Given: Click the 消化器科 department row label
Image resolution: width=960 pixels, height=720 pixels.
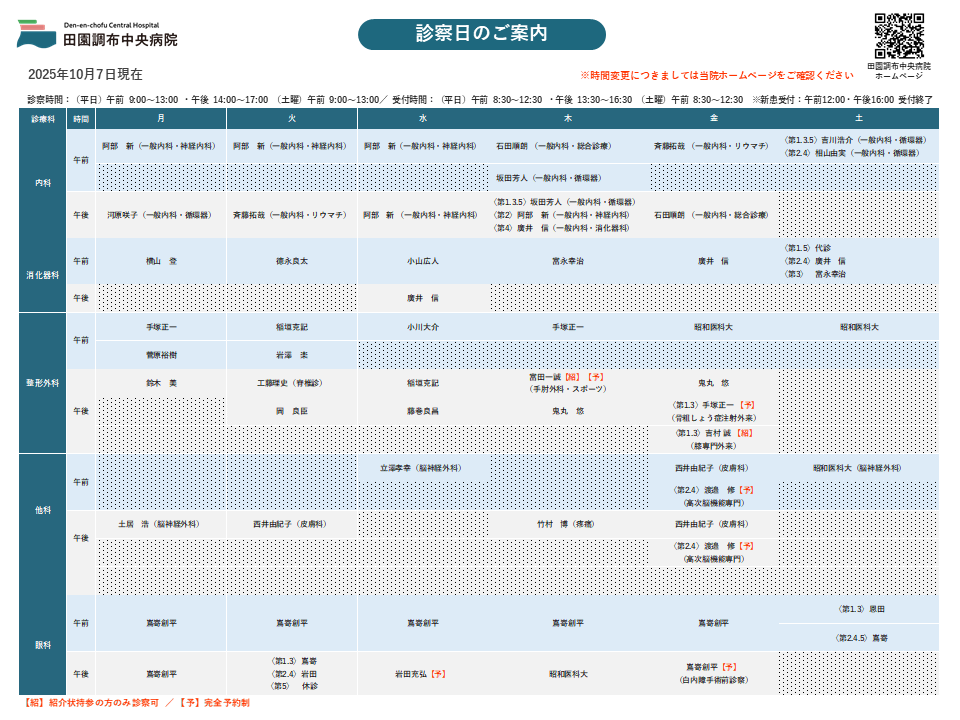Looking at the screenshot, I should pyautogui.click(x=43, y=274).
